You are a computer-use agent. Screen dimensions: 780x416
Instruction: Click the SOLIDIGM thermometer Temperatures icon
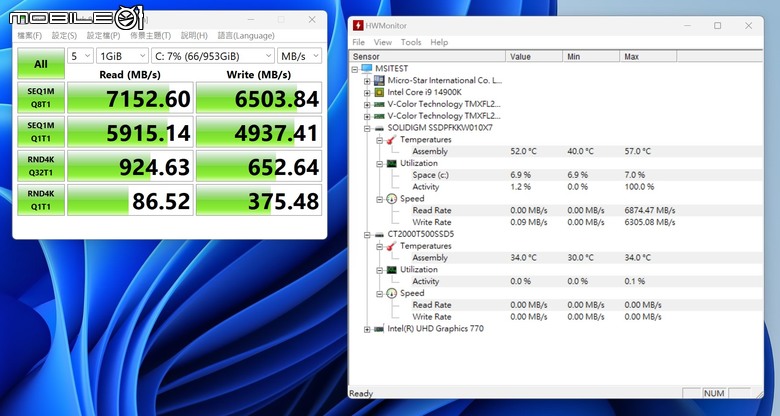tap(391, 139)
